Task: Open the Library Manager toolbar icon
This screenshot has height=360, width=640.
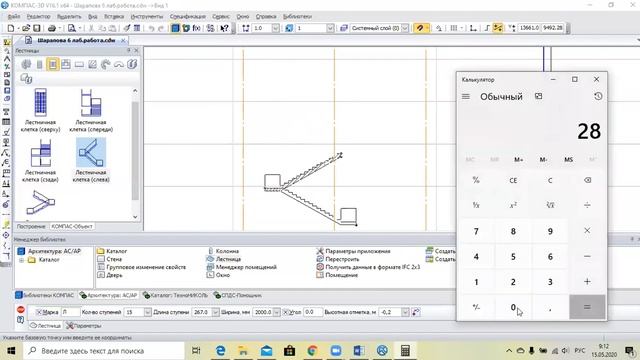Action: point(175,28)
